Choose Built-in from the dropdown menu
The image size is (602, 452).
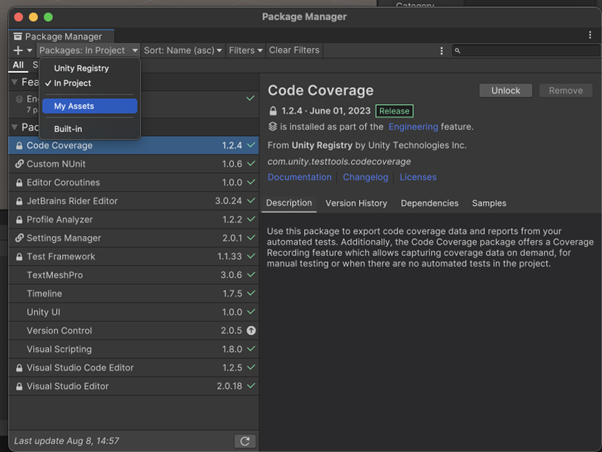90,129
